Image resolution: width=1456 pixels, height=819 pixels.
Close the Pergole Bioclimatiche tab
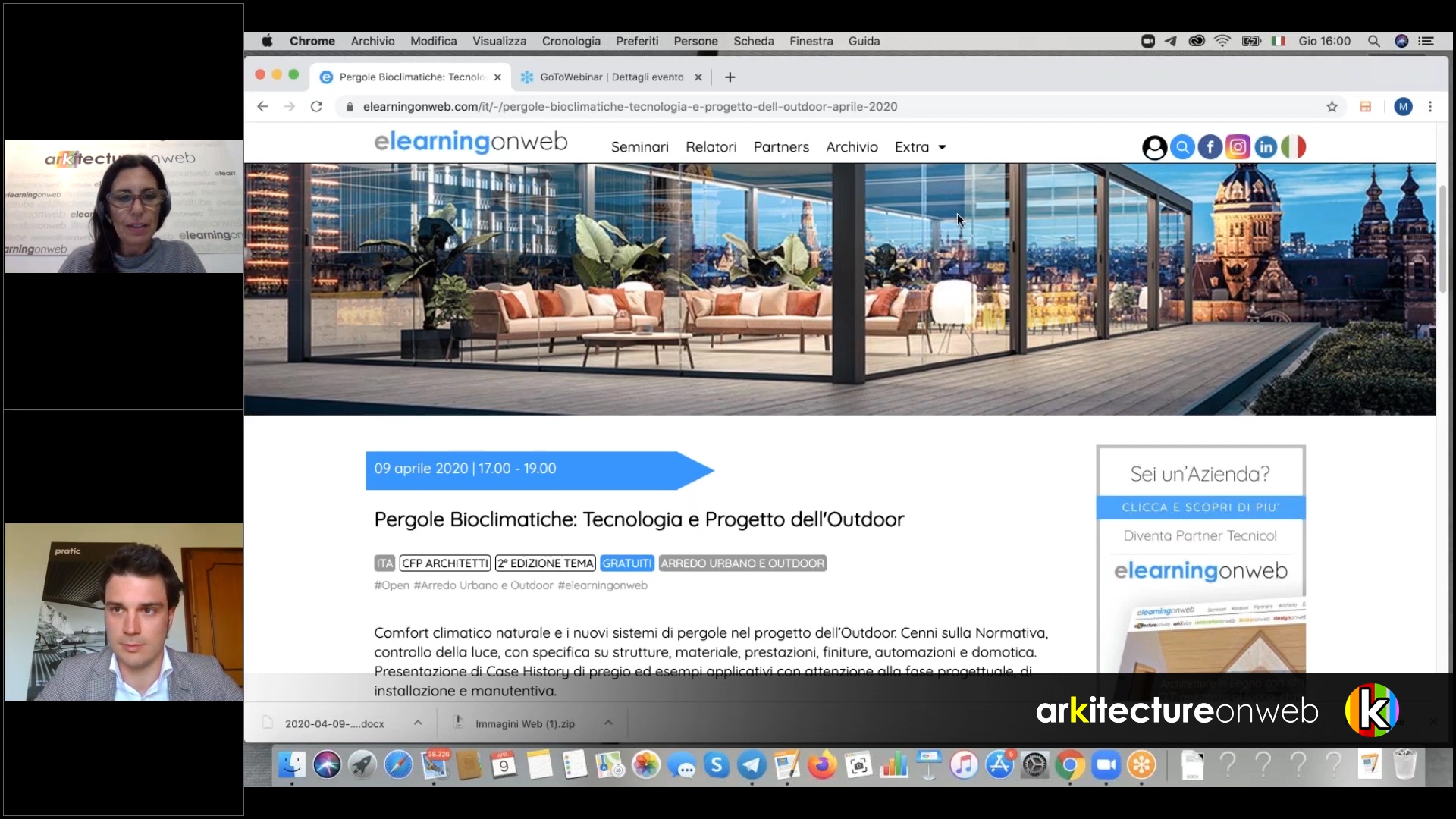(x=497, y=77)
